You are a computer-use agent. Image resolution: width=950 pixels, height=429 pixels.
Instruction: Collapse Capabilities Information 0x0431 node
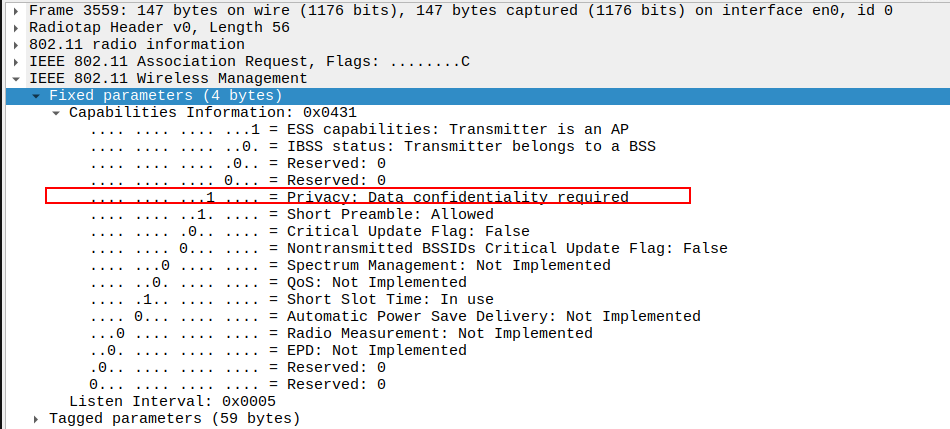57,113
